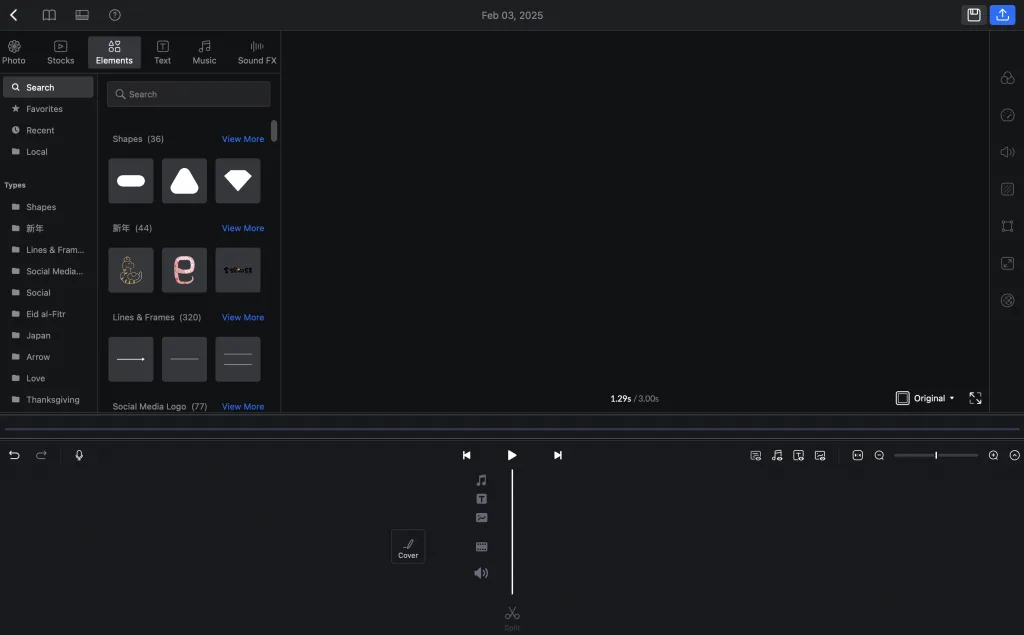The width and height of the screenshot is (1024, 635).
Task: Enter fullscreen preview mode
Action: point(975,398)
